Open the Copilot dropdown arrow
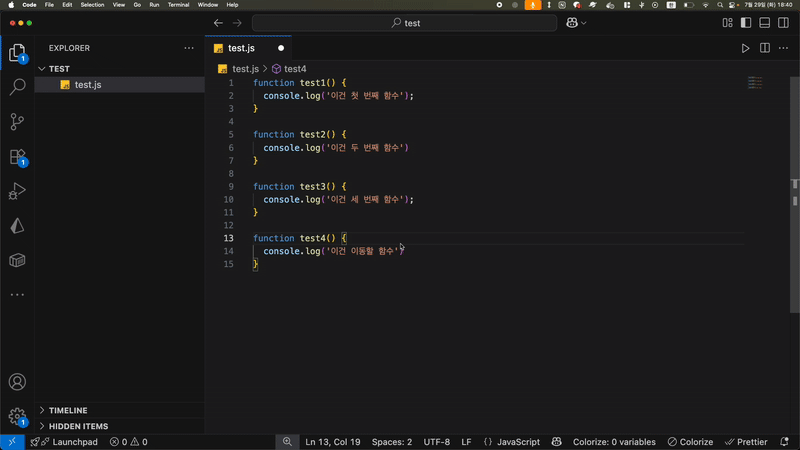This screenshot has width=800, height=450. [584, 23]
